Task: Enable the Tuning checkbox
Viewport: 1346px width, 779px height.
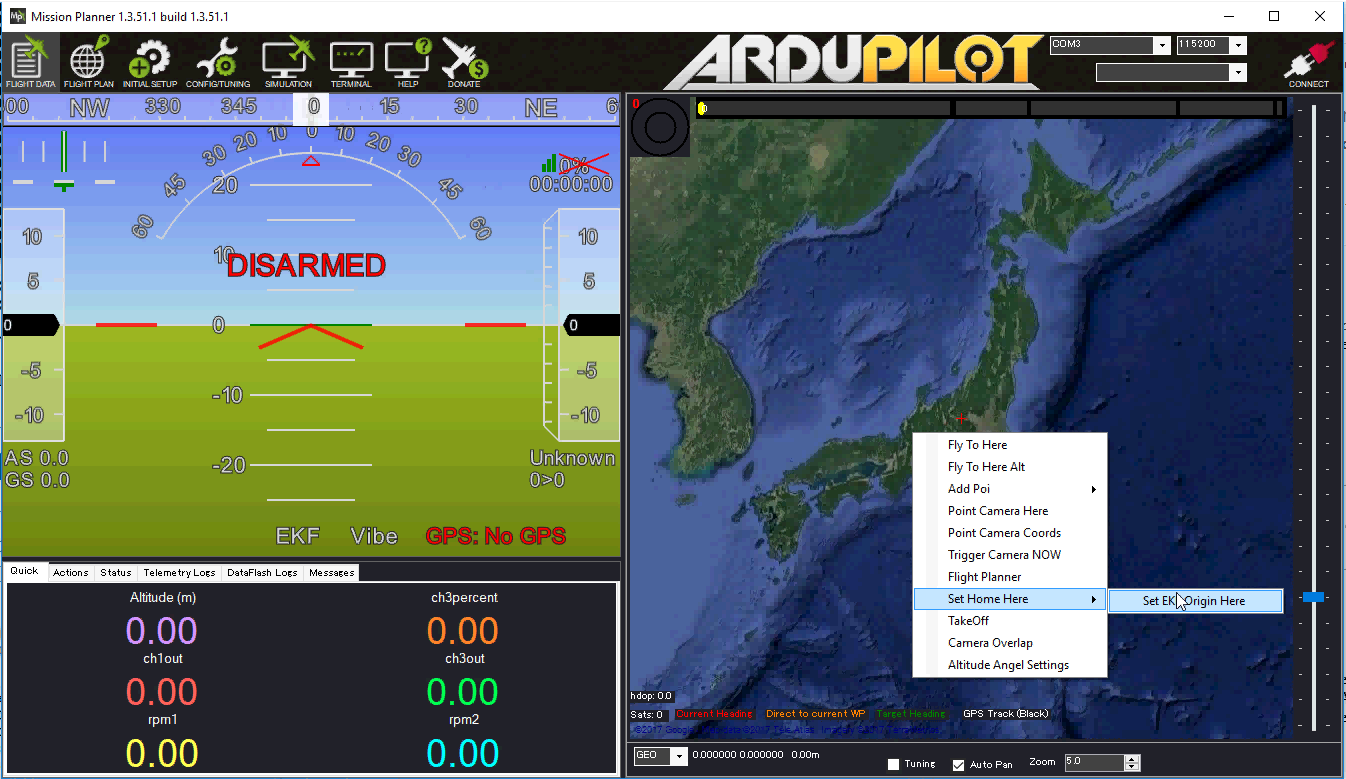Action: click(893, 765)
